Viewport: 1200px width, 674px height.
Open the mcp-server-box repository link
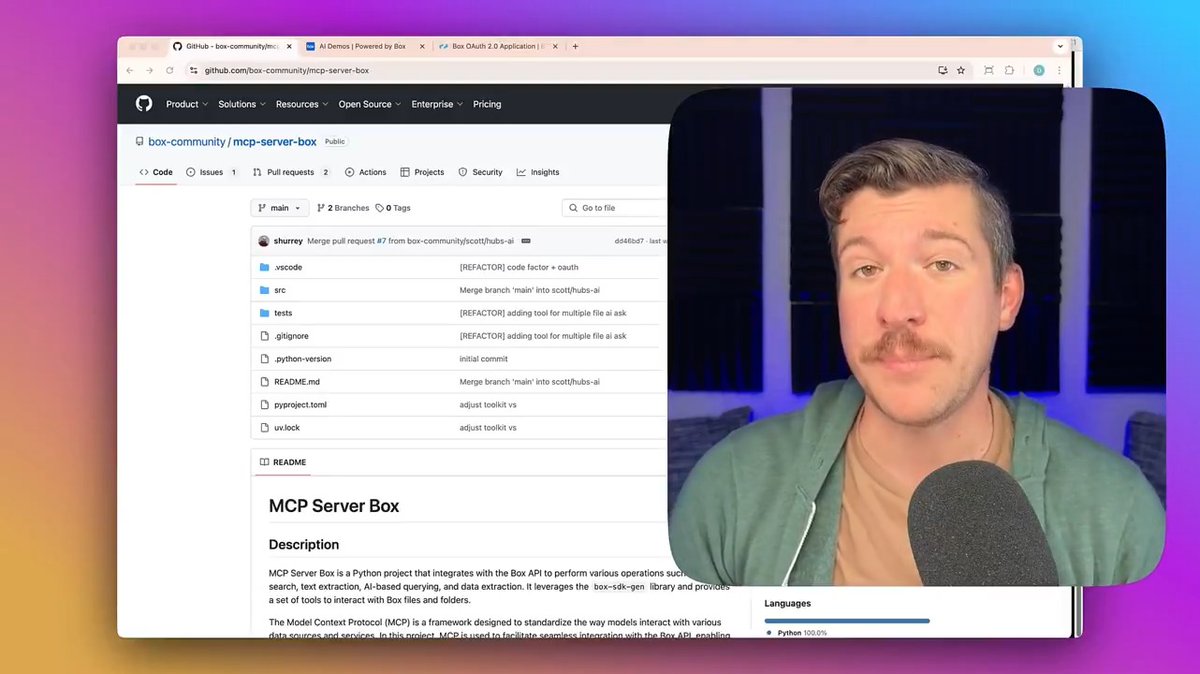coord(275,142)
